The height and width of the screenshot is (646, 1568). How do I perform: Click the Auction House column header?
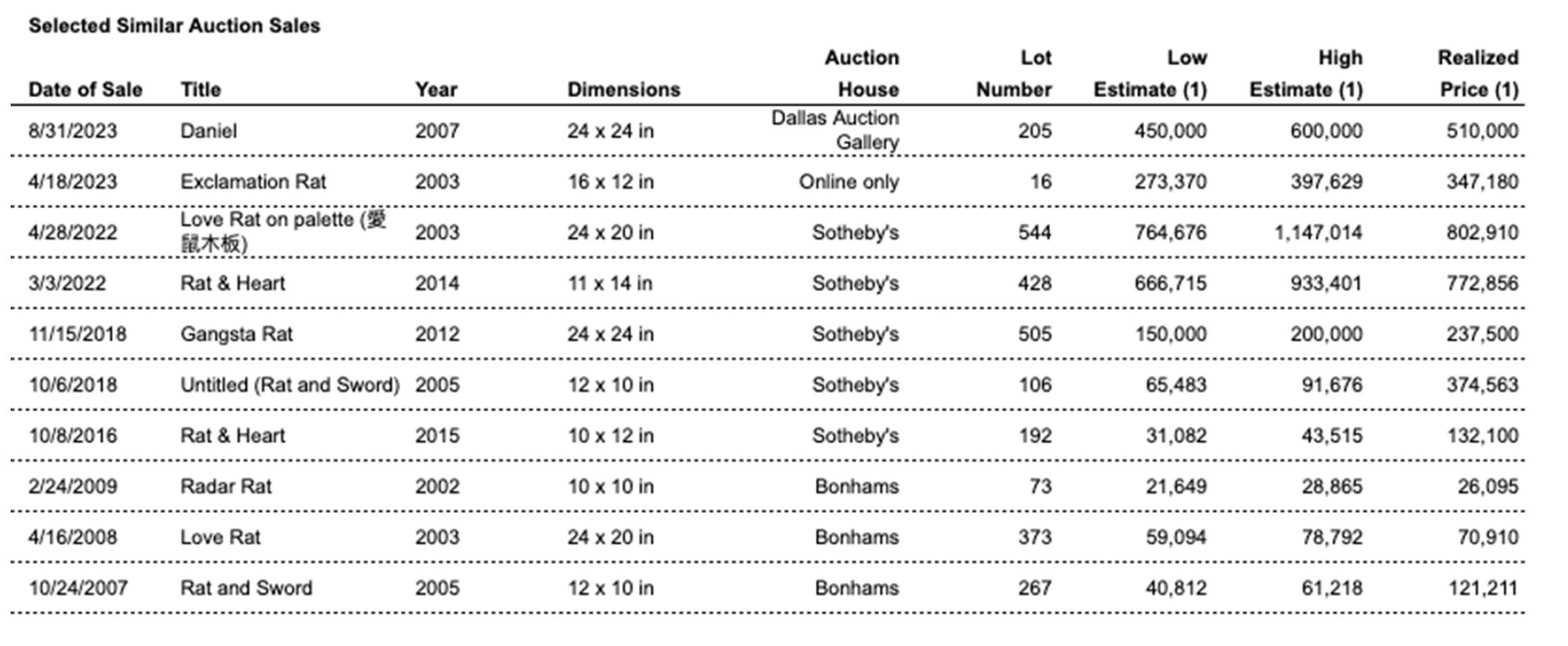[x=862, y=74]
